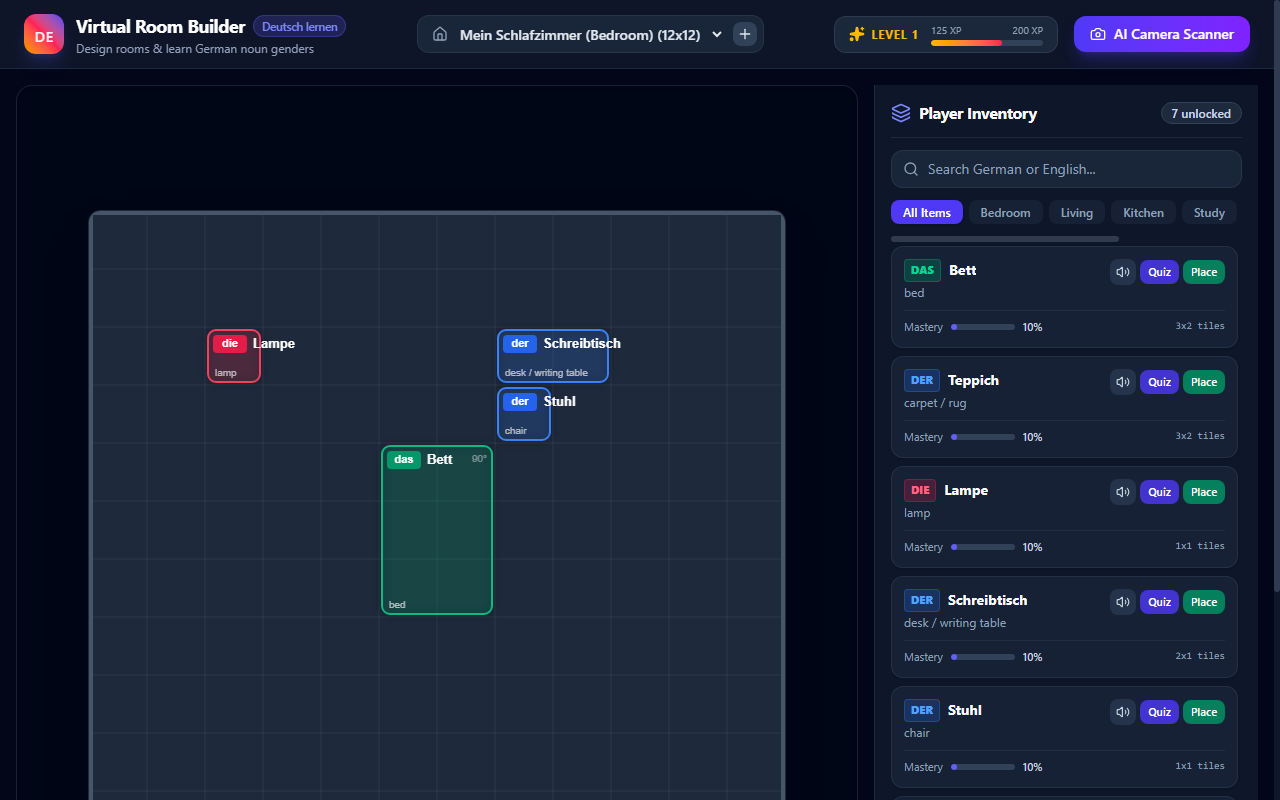Click speaker icon for Lampe
Viewport: 1280px width, 800px height.
click(x=1123, y=492)
